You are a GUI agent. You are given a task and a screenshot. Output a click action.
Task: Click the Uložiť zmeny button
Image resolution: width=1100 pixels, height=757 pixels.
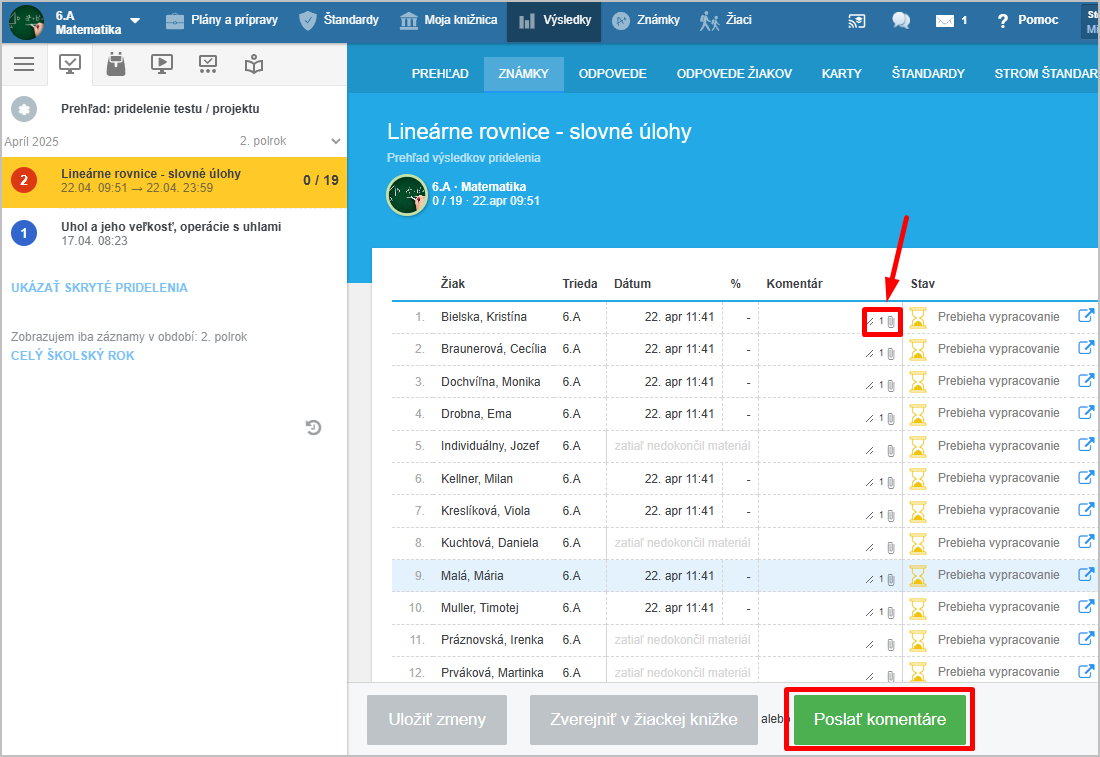pyautogui.click(x=436, y=720)
